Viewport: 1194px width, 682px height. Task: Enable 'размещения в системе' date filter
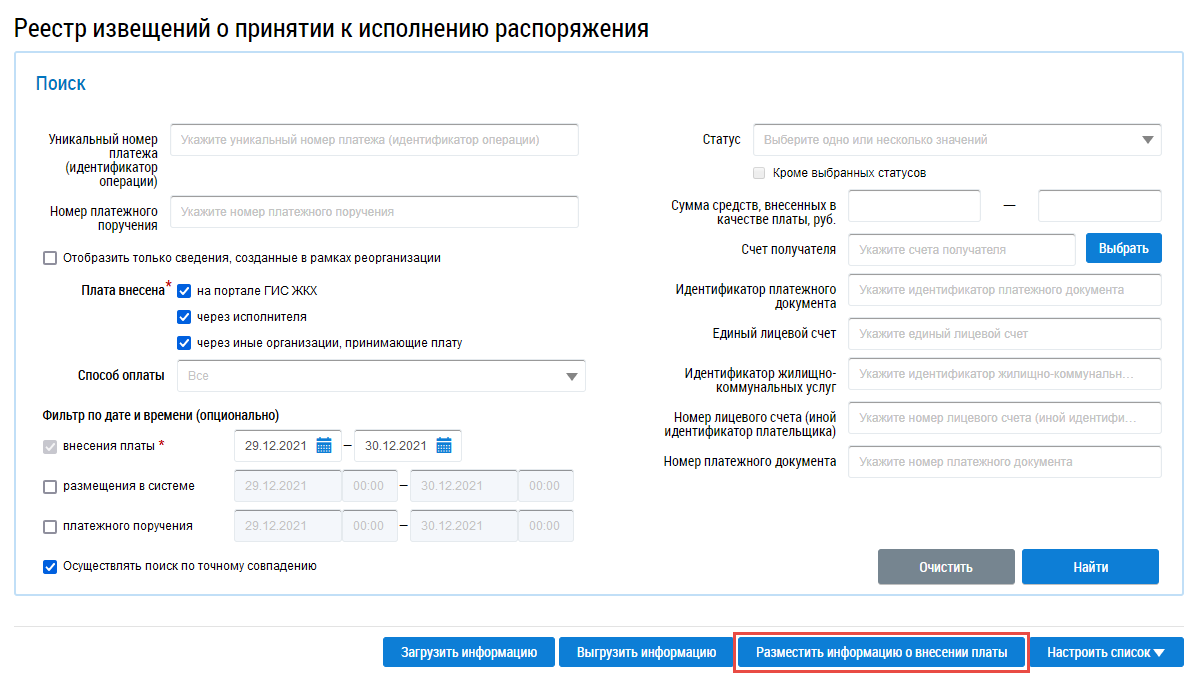50,486
